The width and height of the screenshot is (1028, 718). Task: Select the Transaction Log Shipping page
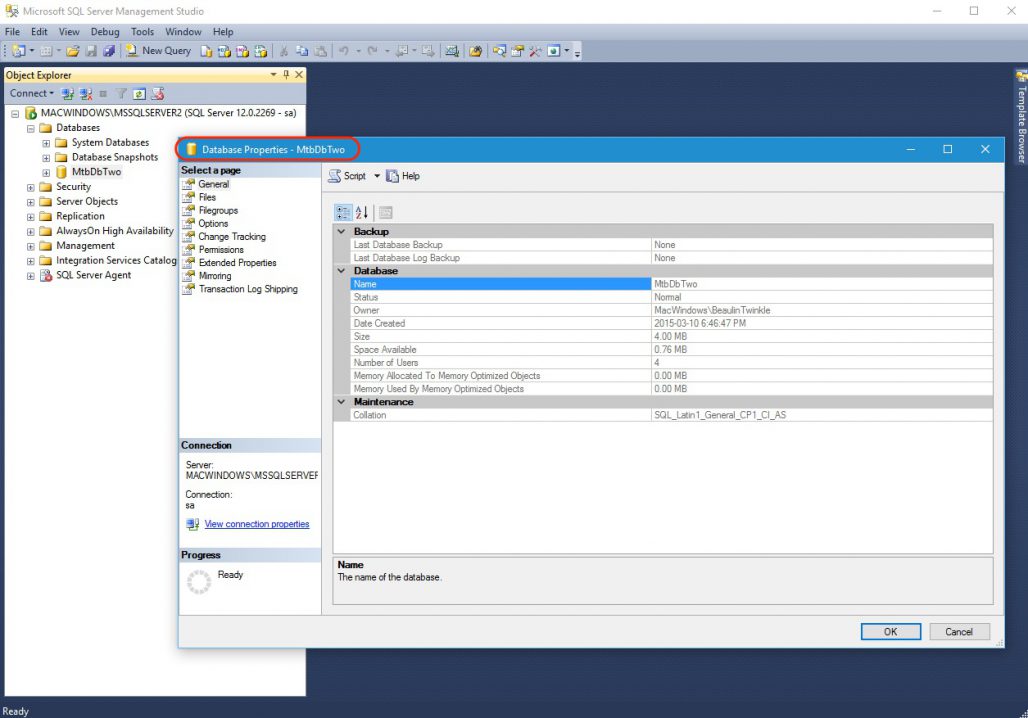point(248,289)
